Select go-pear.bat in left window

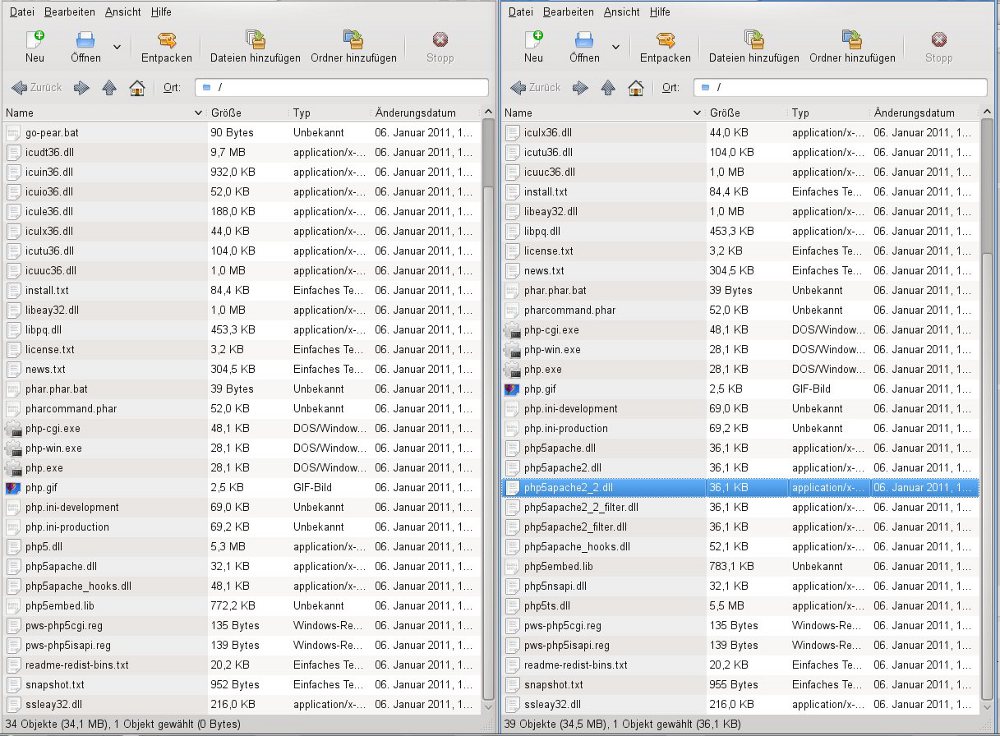coord(242,133)
